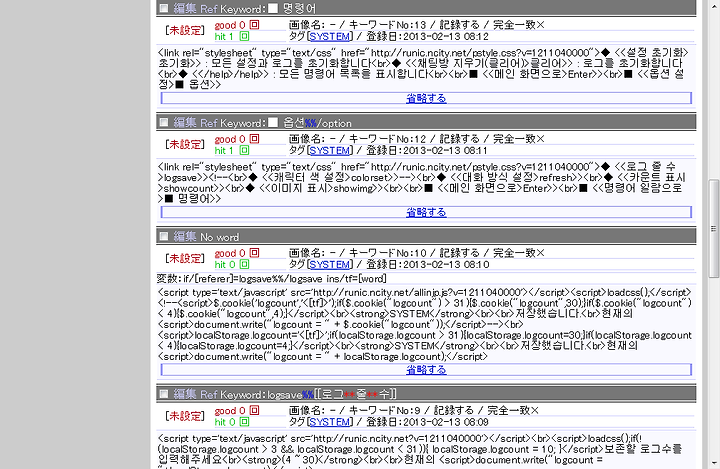Click the No word title text
The image size is (720, 469).
coord(219,237)
